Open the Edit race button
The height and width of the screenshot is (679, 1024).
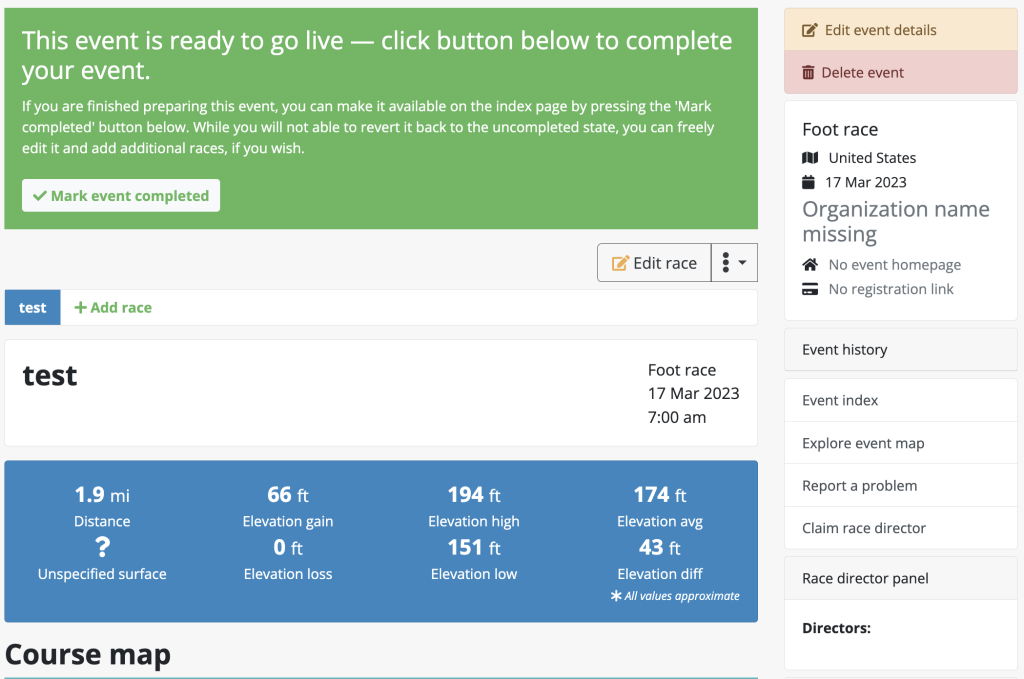point(654,262)
